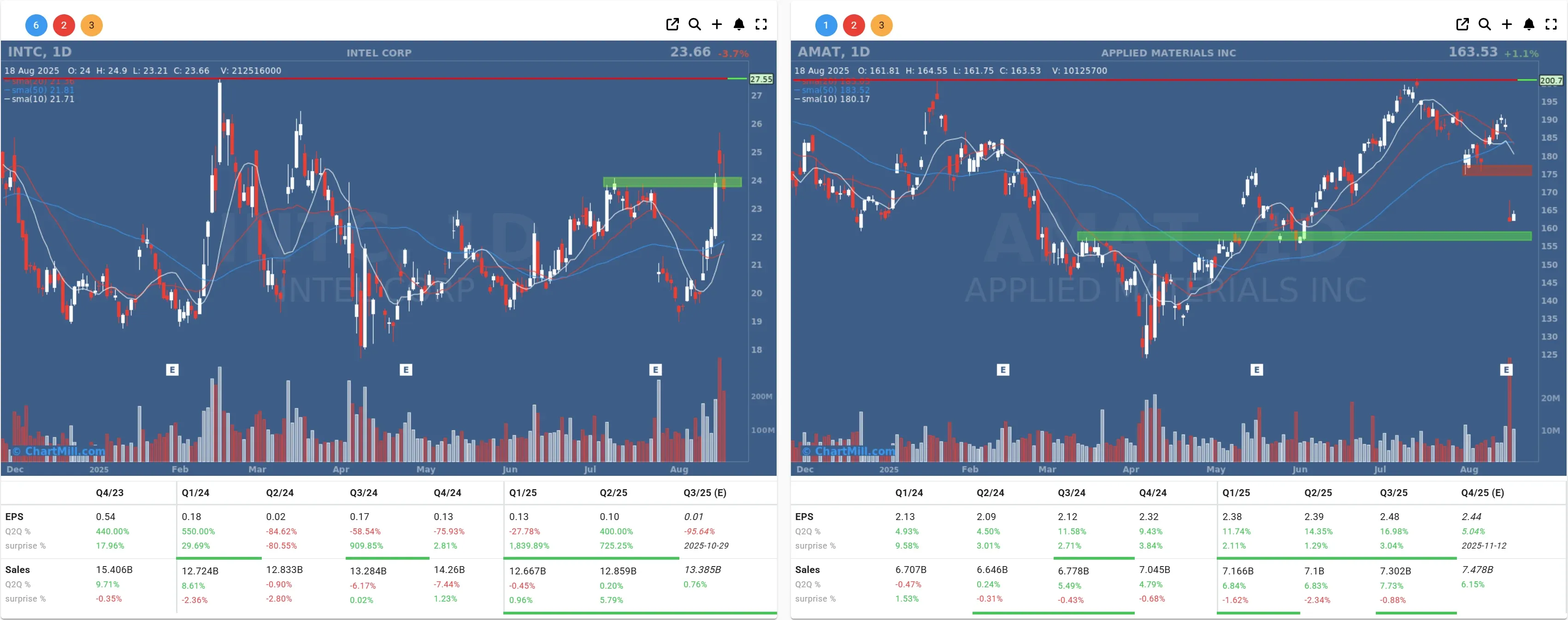
Task: Click the AMAT, 1D ticker title
Action: click(x=834, y=52)
